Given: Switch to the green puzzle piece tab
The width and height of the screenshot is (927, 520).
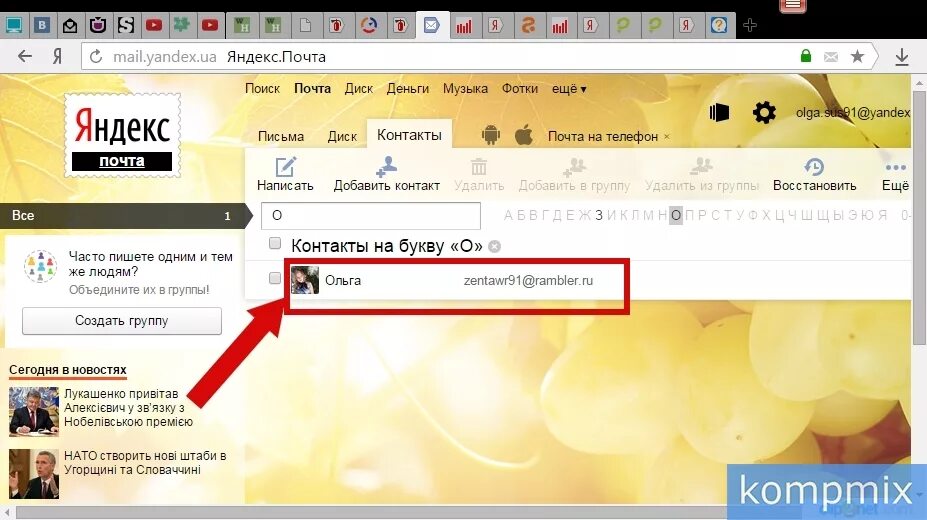Looking at the screenshot, I should coord(181,25).
